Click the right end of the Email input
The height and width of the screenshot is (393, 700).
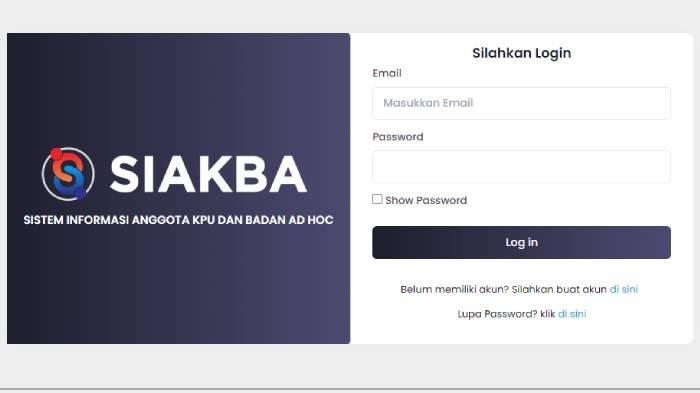coord(663,103)
